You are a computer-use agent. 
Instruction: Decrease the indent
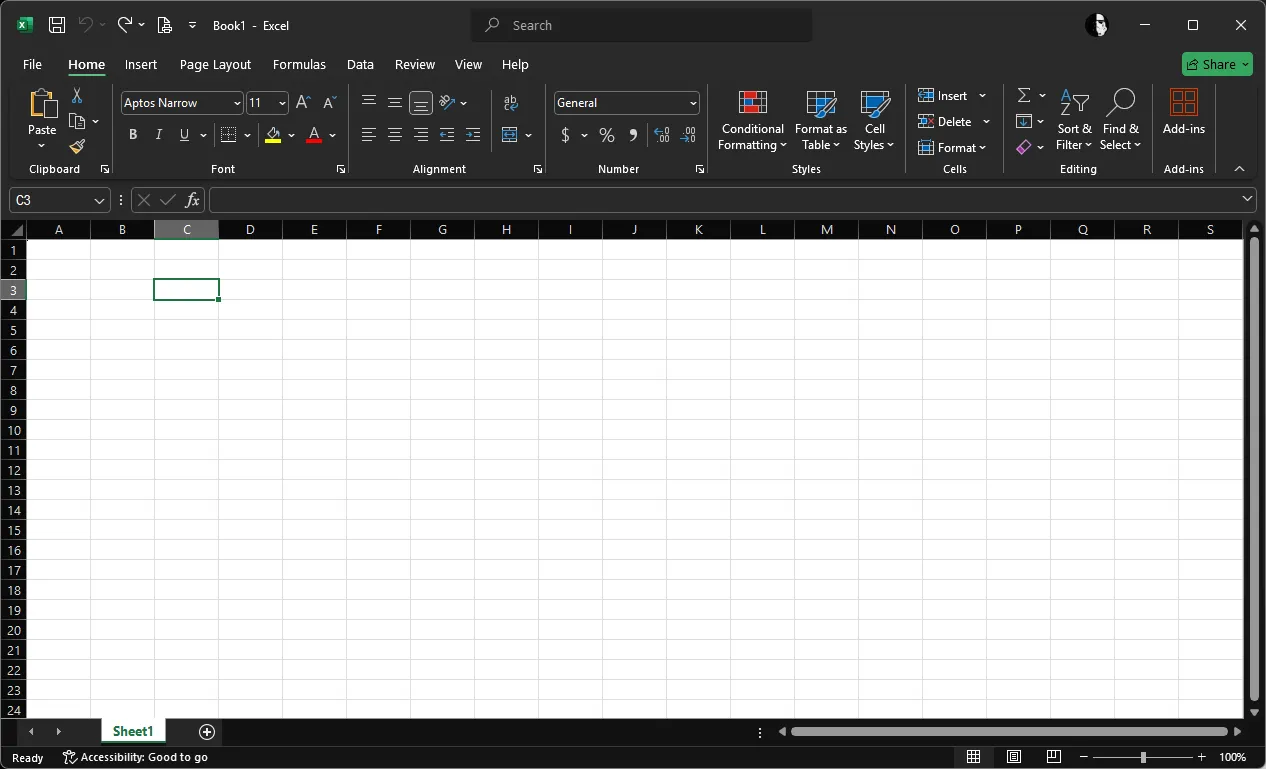tap(447, 135)
